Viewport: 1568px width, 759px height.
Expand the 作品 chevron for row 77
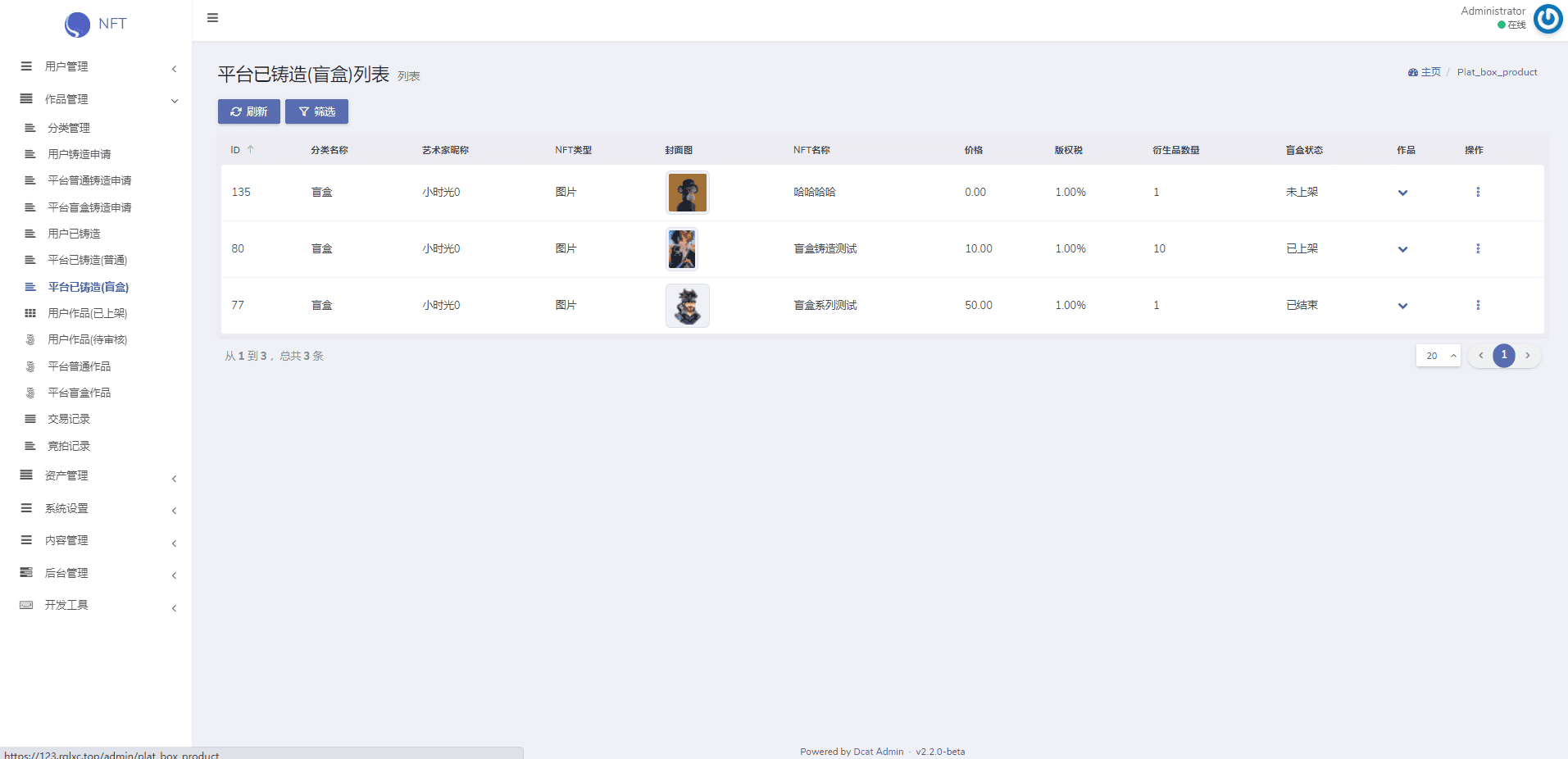(1402, 306)
